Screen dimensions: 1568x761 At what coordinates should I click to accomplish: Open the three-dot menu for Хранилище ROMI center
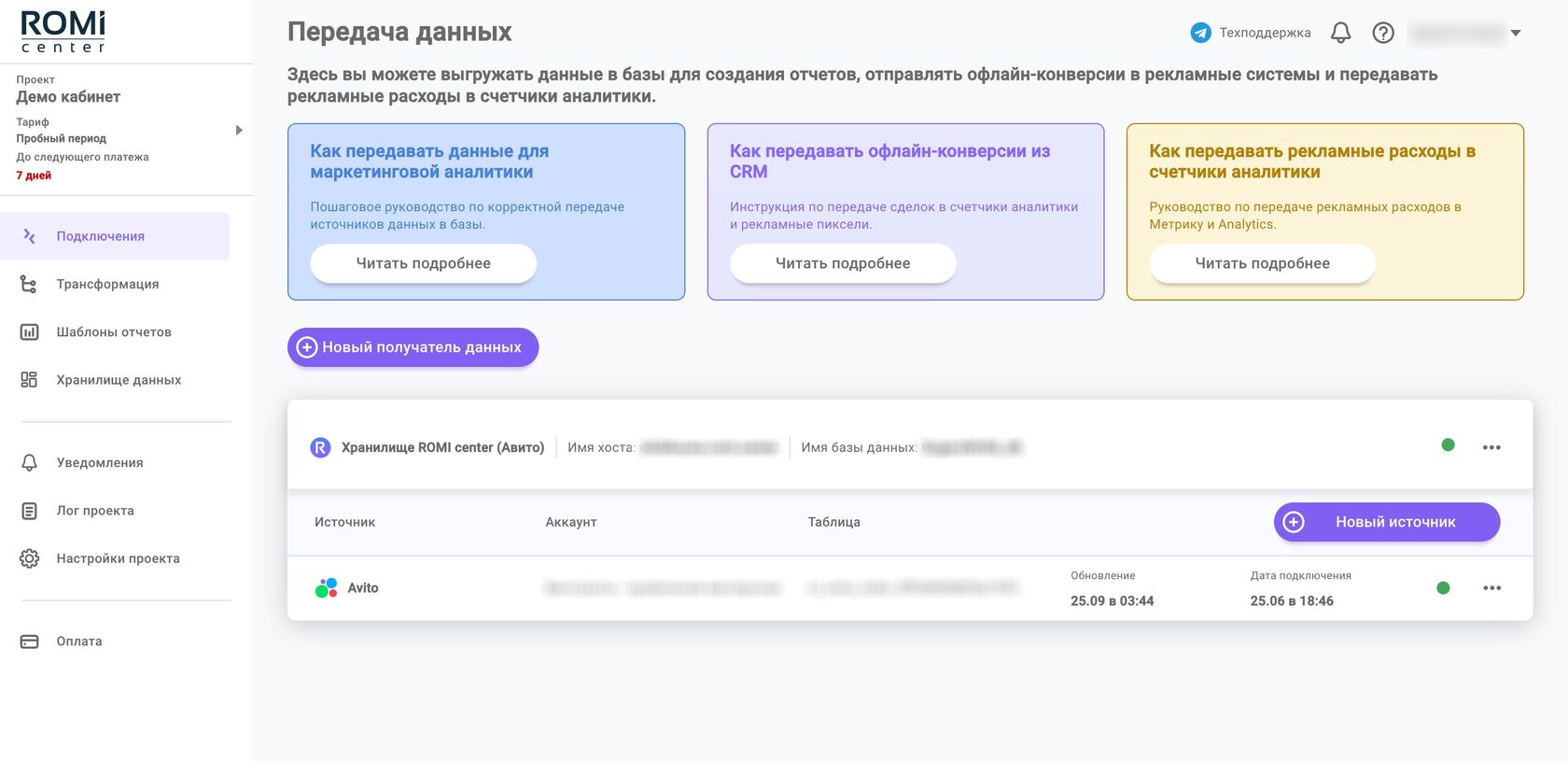pyautogui.click(x=1491, y=447)
